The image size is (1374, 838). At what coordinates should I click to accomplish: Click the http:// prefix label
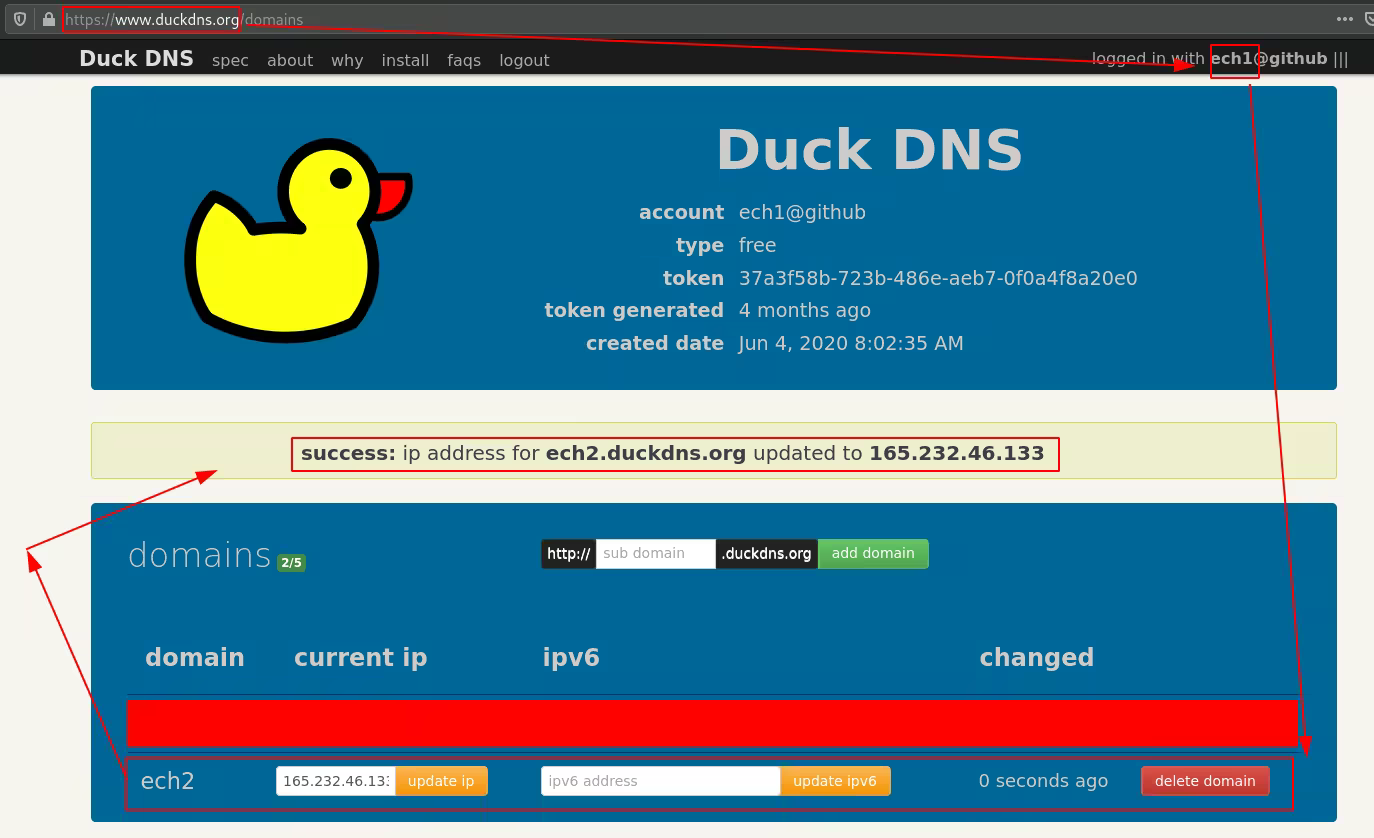pos(569,553)
